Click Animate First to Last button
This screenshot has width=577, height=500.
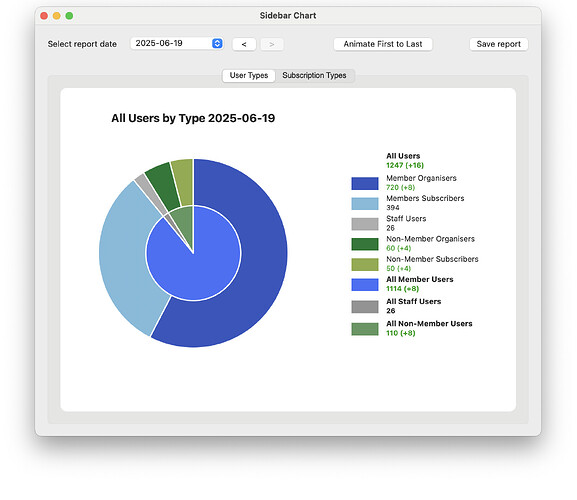pos(383,44)
